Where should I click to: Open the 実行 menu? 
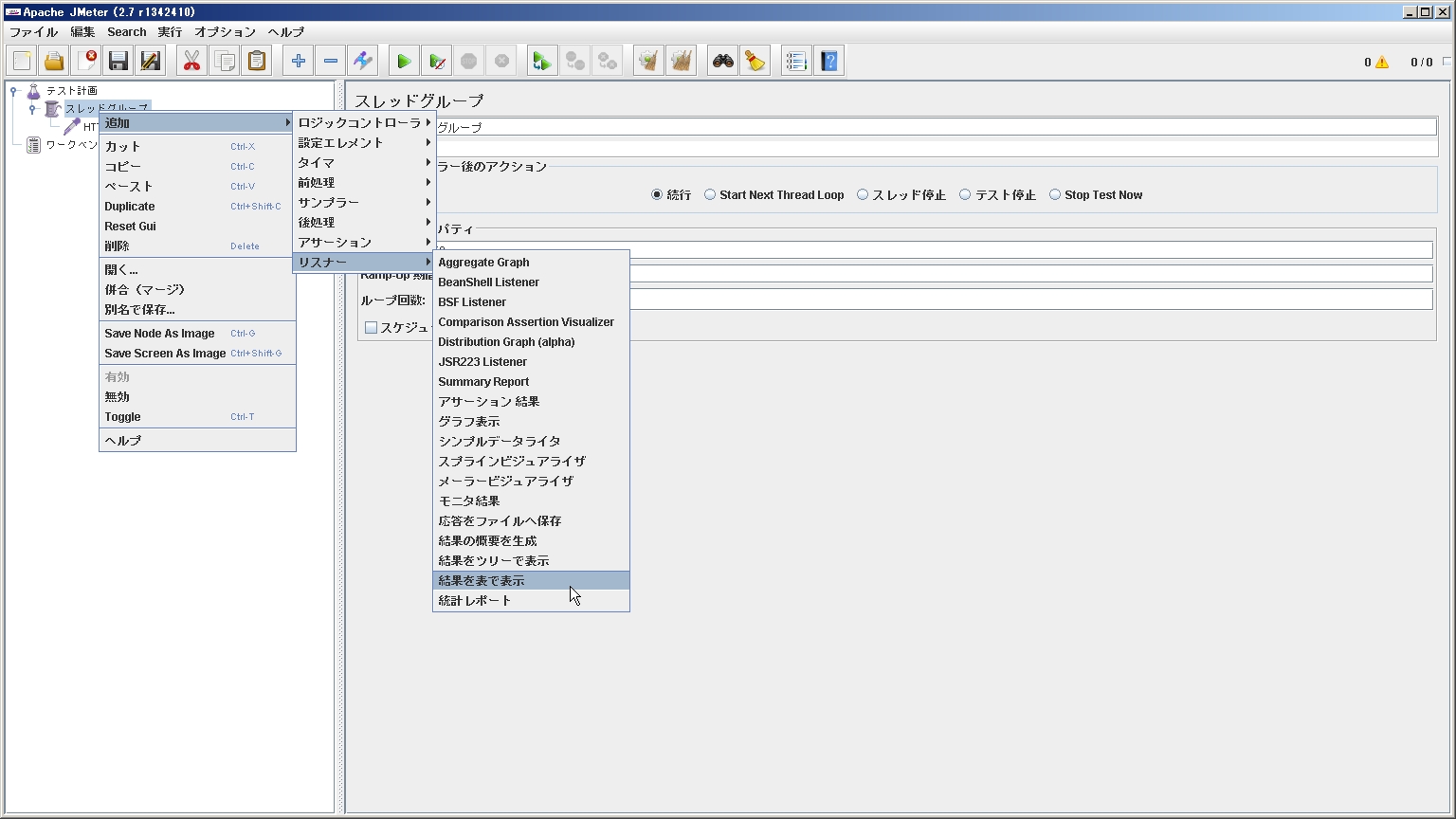point(170,32)
